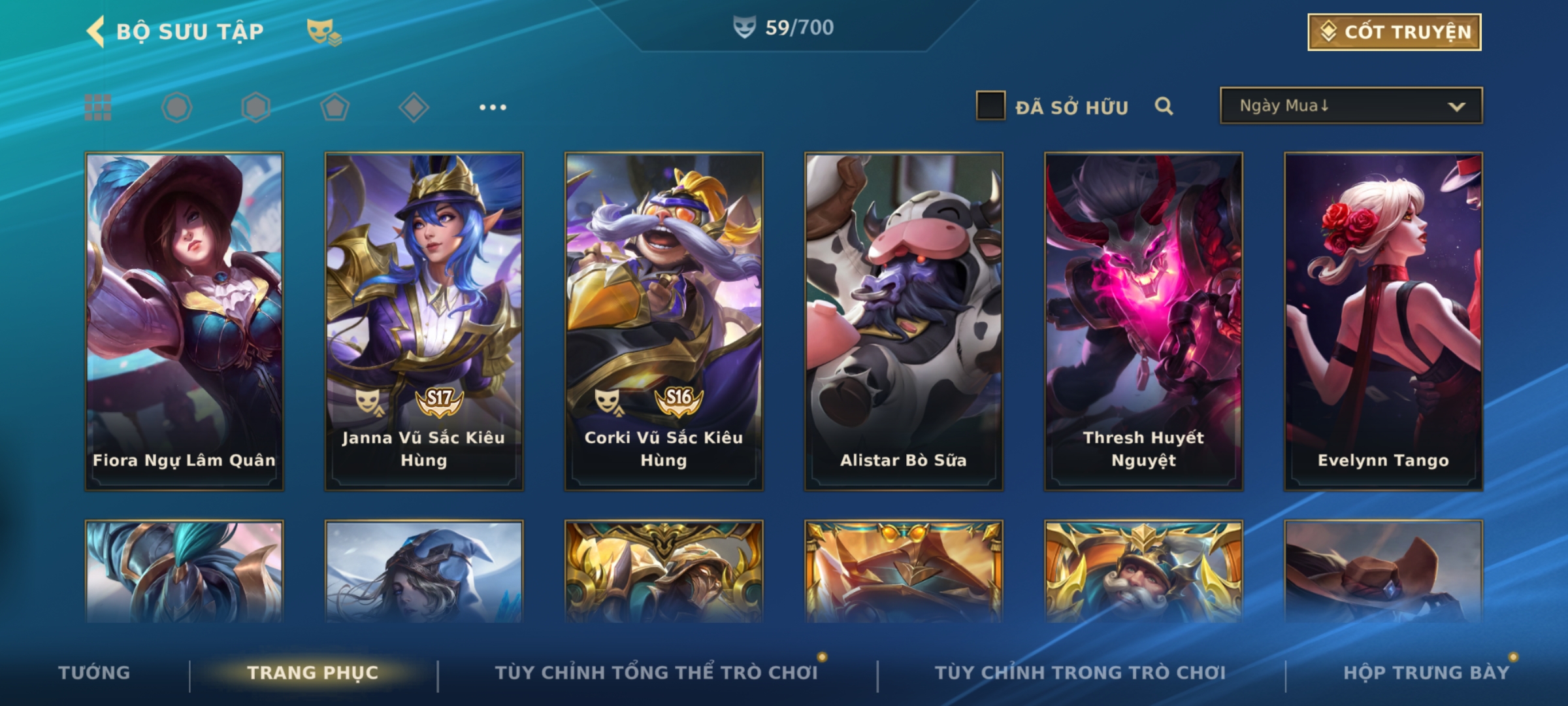1568x706 pixels.
Task: Click the dropdown chevron beside Ngày Mua
Action: pyautogui.click(x=1456, y=107)
